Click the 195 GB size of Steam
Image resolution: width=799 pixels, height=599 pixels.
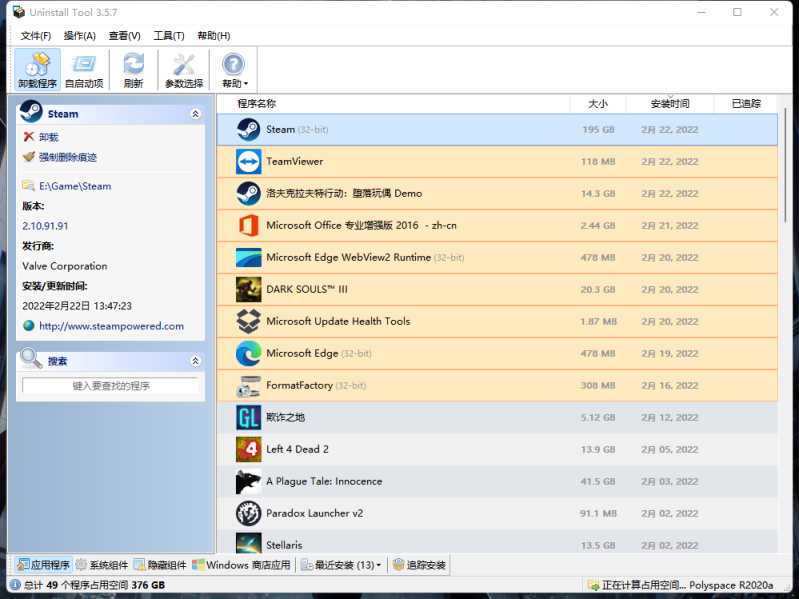(598, 129)
